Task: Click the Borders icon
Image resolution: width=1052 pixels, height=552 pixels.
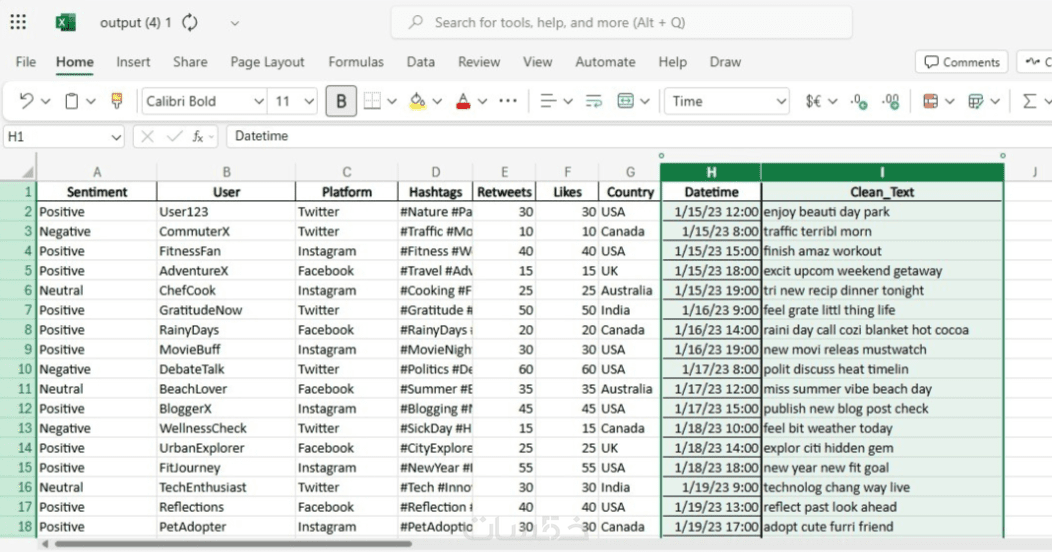Action: coord(372,101)
